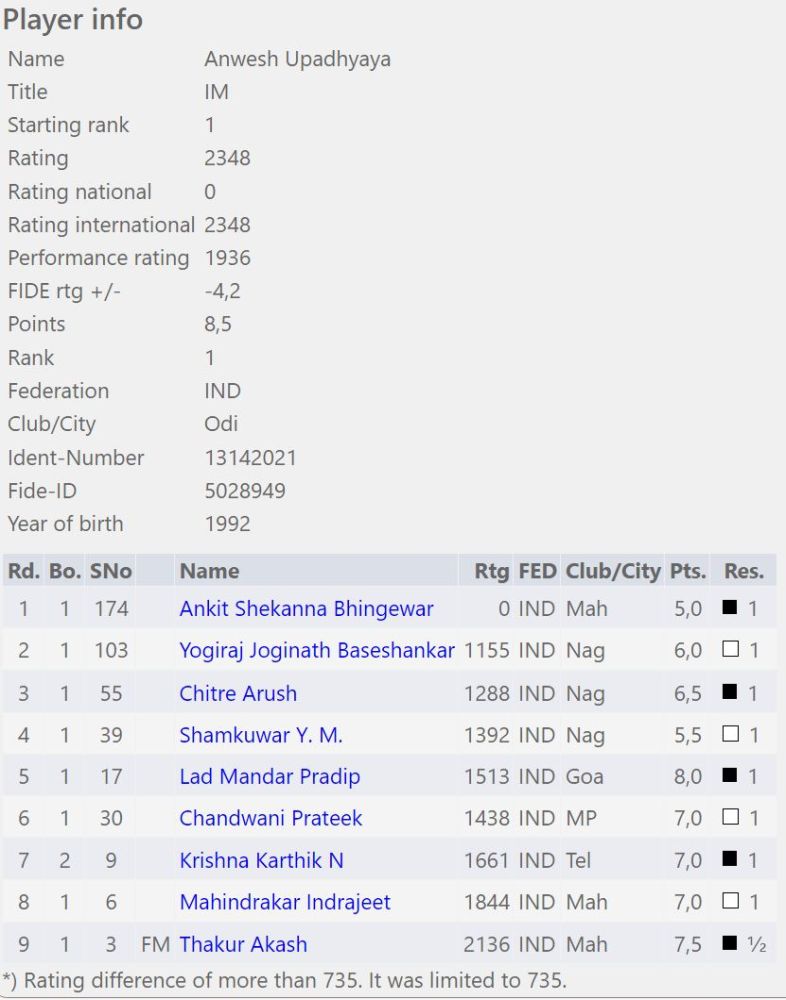Screen dimensions: 786x1000
Task: Click the Pts. column header
Action: 688,571
